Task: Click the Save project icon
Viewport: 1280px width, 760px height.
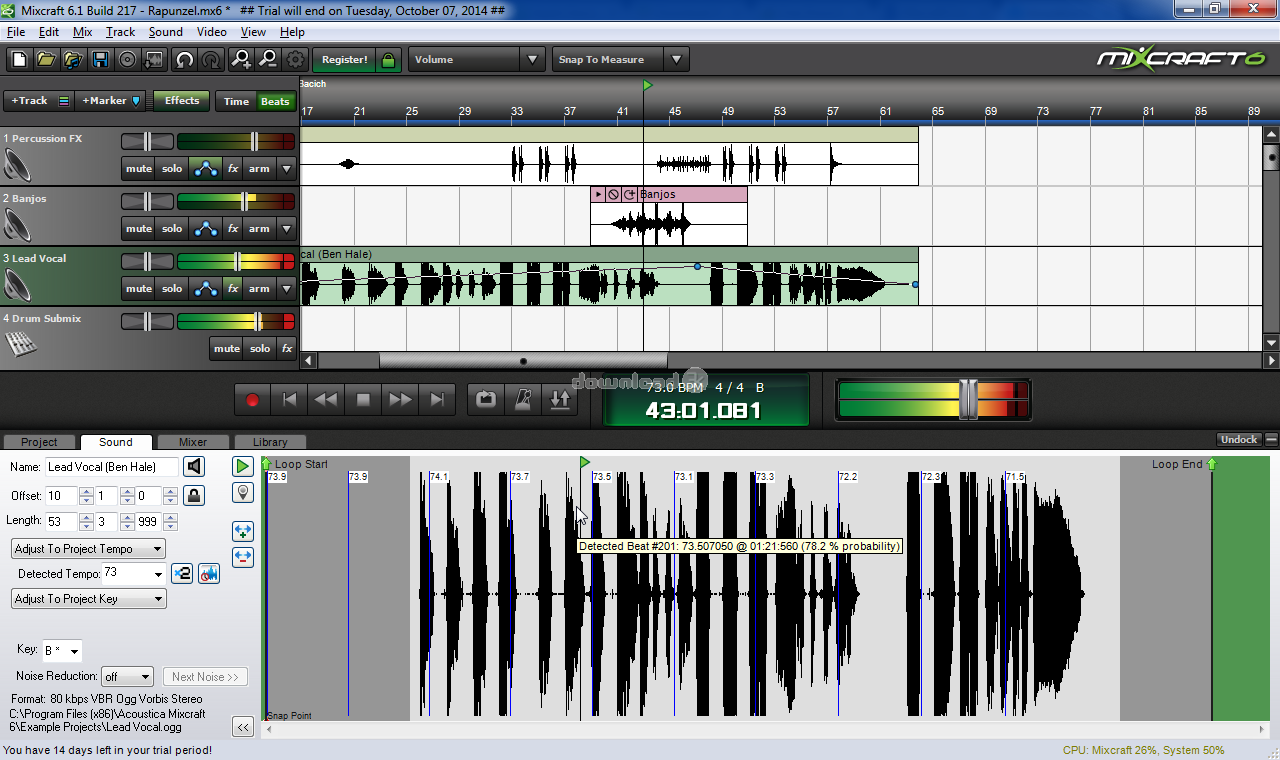Action: click(x=100, y=60)
